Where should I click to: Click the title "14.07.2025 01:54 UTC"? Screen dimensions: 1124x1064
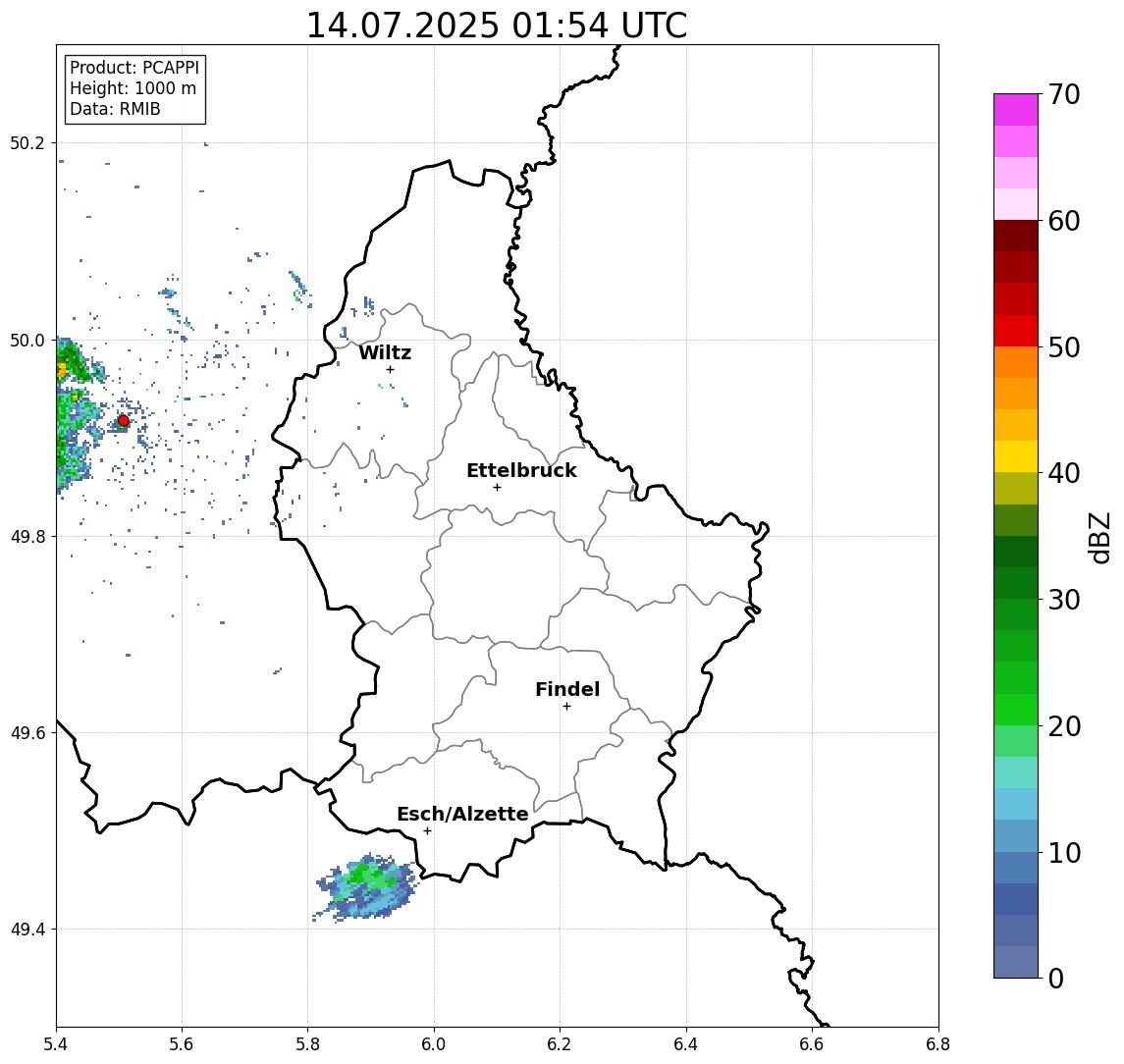tap(496, 26)
